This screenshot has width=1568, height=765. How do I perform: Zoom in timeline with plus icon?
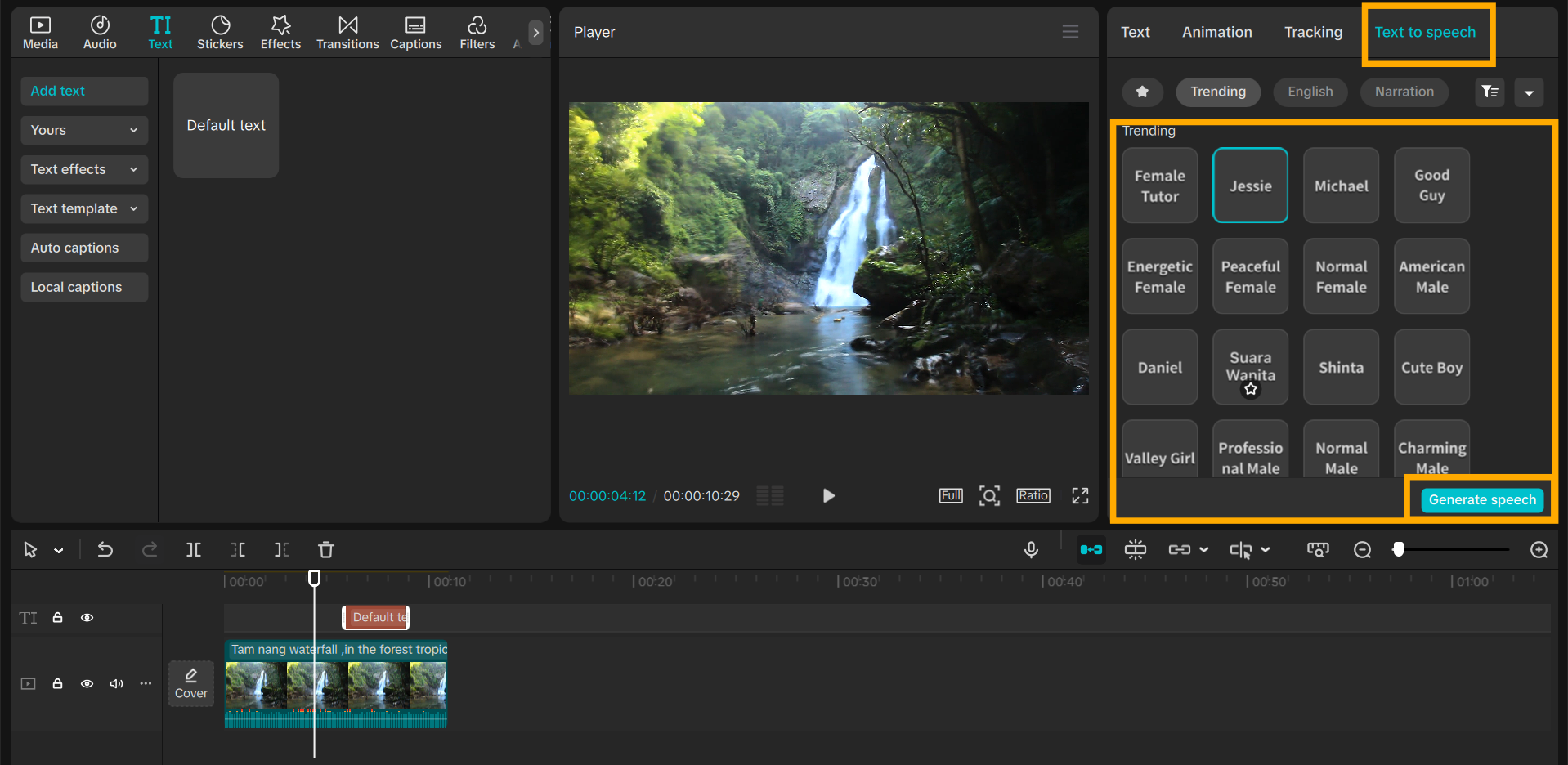pos(1539,550)
